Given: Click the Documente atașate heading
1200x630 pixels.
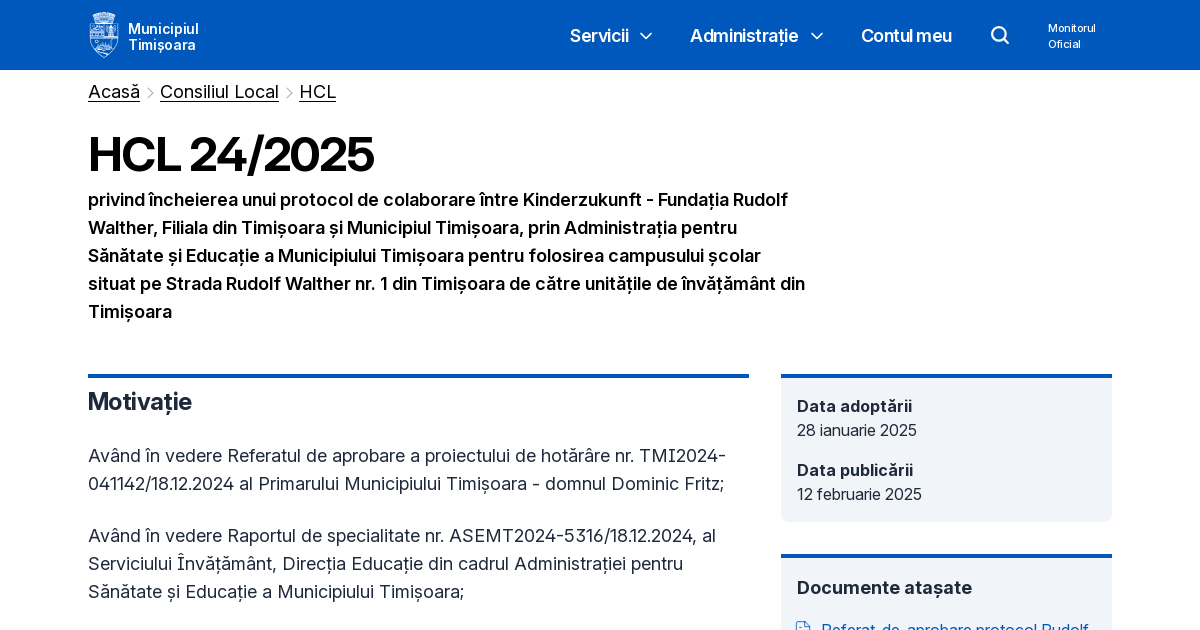Looking at the screenshot, I should pyautogui.click(x=884, y=588).
